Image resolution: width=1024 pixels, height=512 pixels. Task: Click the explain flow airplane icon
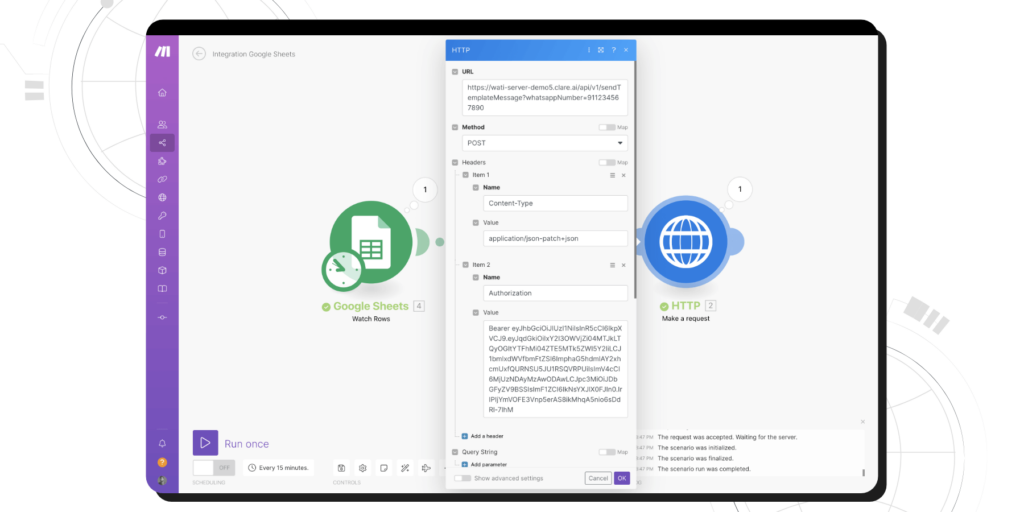[426, 468]
